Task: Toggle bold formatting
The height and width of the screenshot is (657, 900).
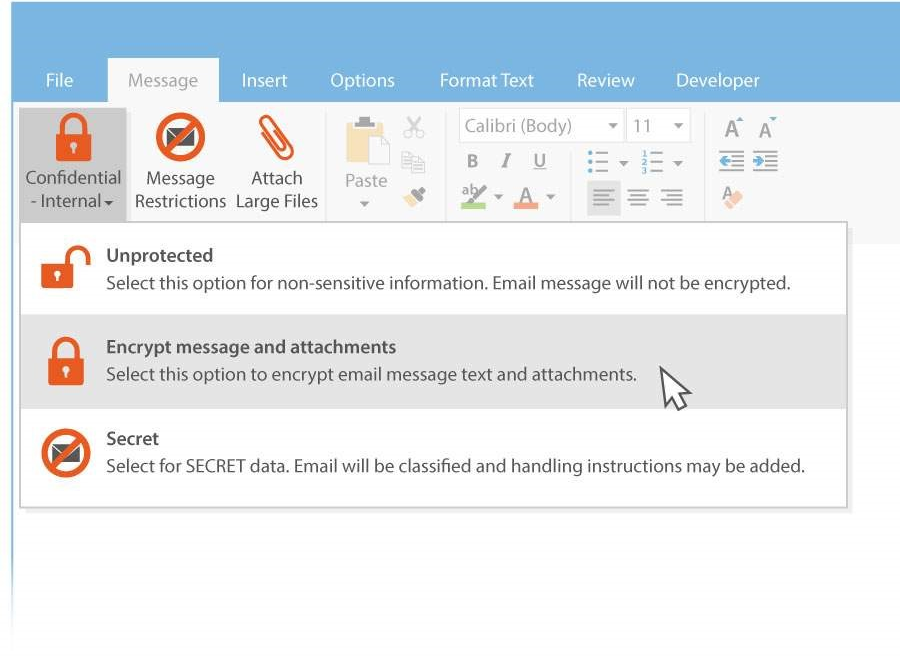Action: [472, 161]
